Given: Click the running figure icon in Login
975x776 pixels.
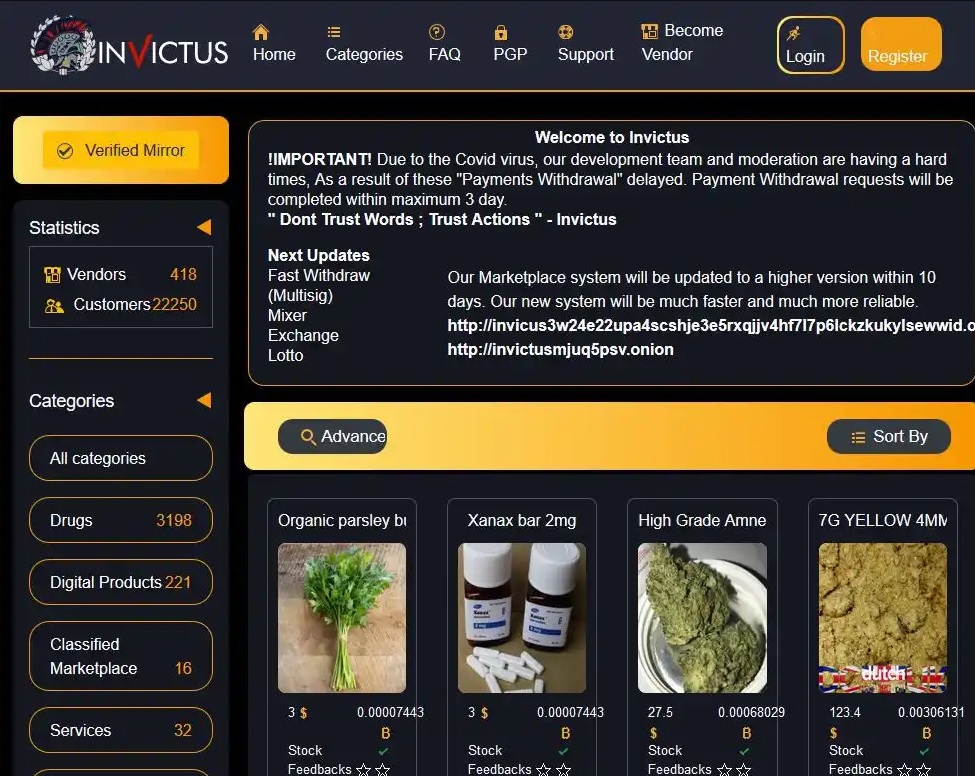Looking at the screenshot, I should (793, 33).
